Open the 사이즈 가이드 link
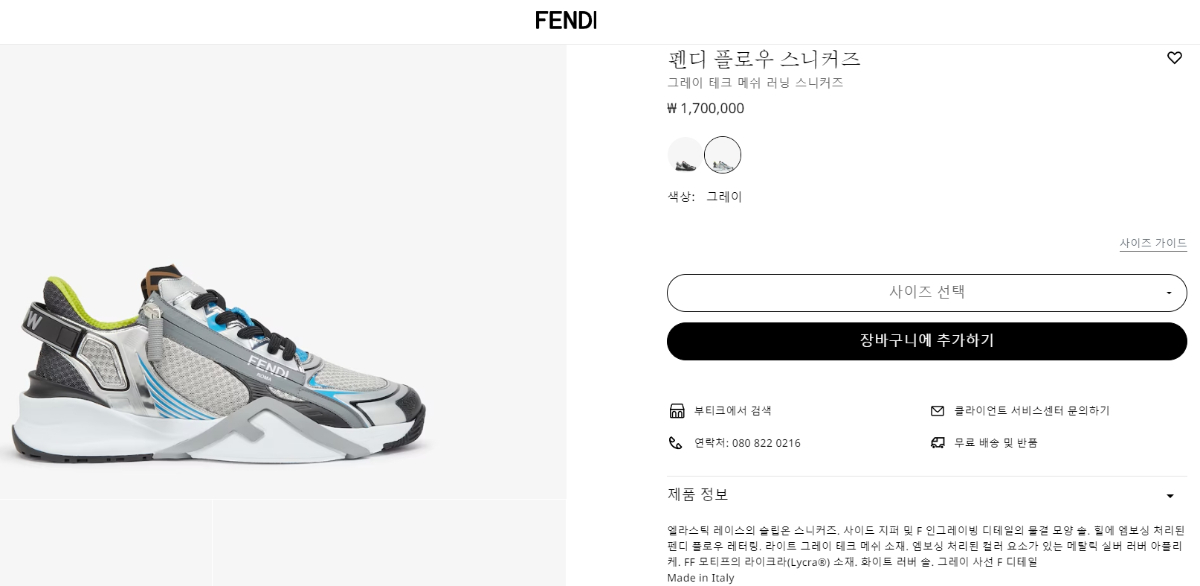 coord(1153,243)
